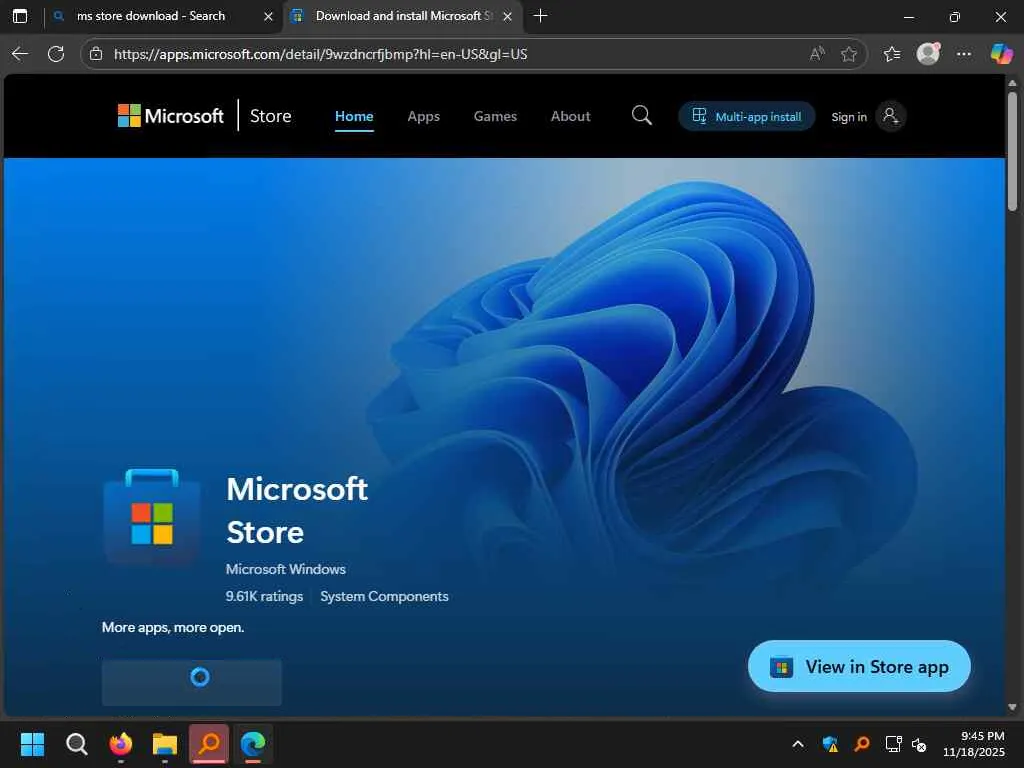
Task: Click the 9.61K ratings text
Action: pos(264,596)
